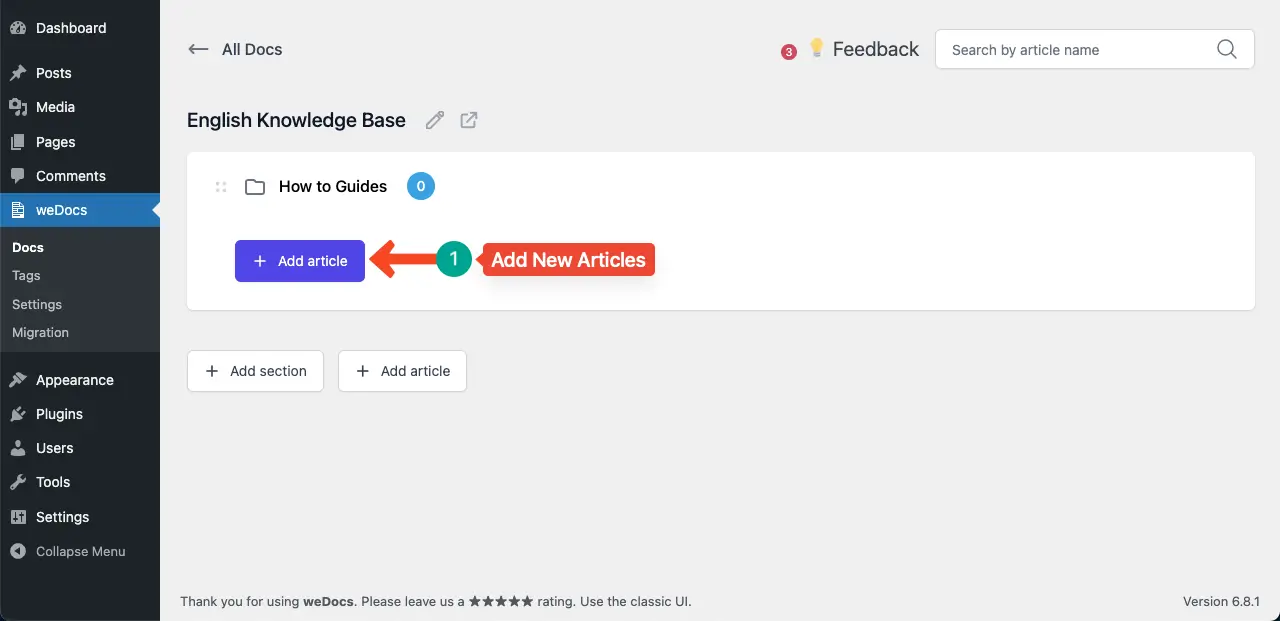Click the English Knowledge Base heading
This screenshot has width=1280, height=621.
pos(296,120)
